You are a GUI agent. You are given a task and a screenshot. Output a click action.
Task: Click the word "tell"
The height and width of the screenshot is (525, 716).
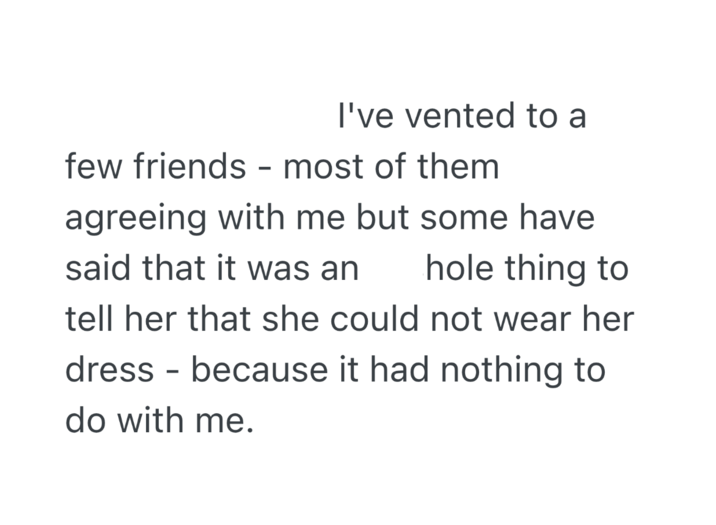click(x=88, y=320)
